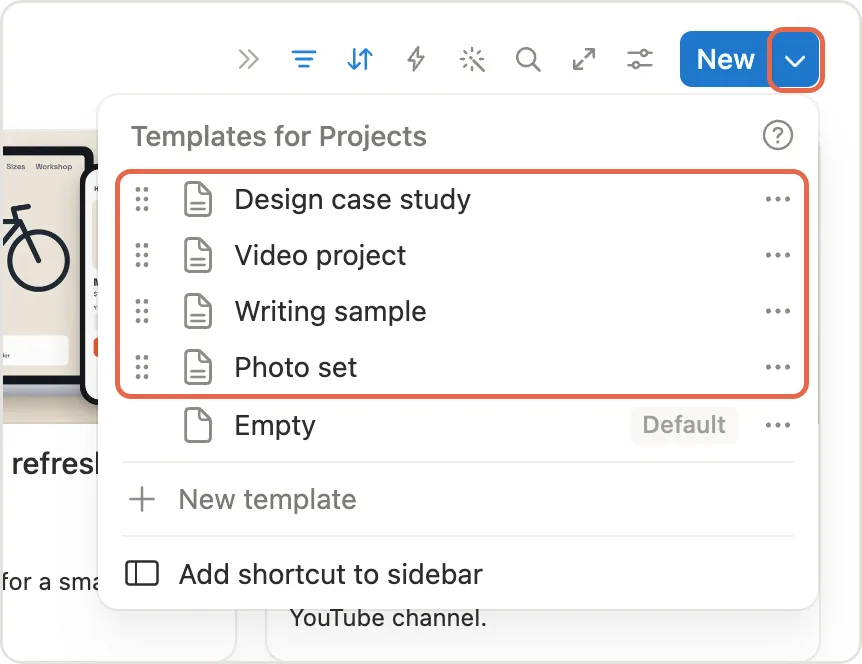Pick the Empty template
The width and height of the screenshot is (862, 664).
point(458,425)
